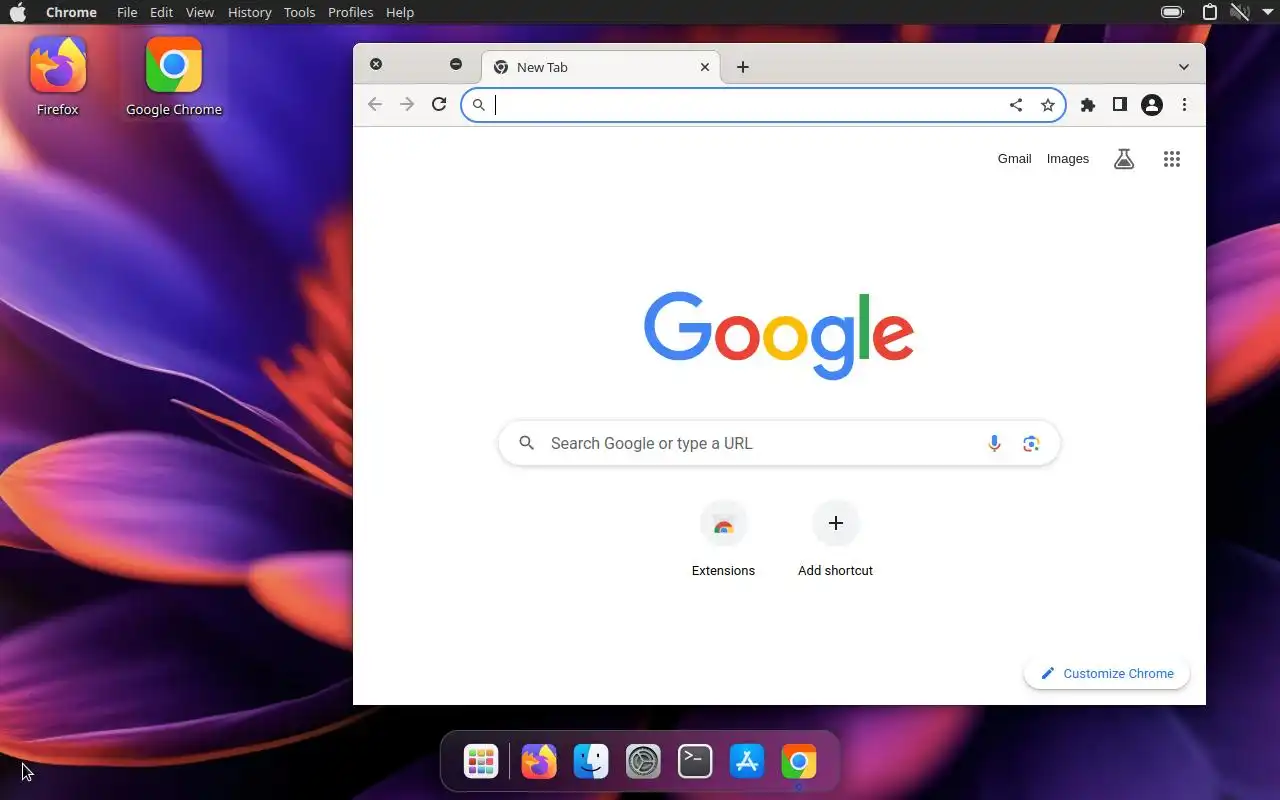
Task: Open the Extensions shortcut tile
Action: pos(723,540)
